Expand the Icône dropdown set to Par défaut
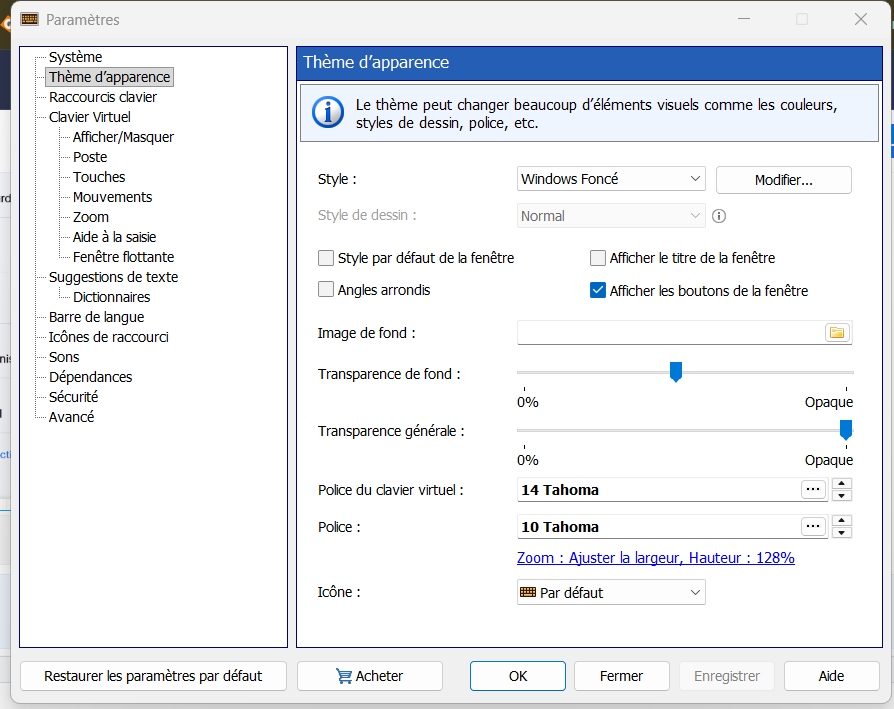Image resolution: width=894 pixels, height=709 pixels. (611, 592)
